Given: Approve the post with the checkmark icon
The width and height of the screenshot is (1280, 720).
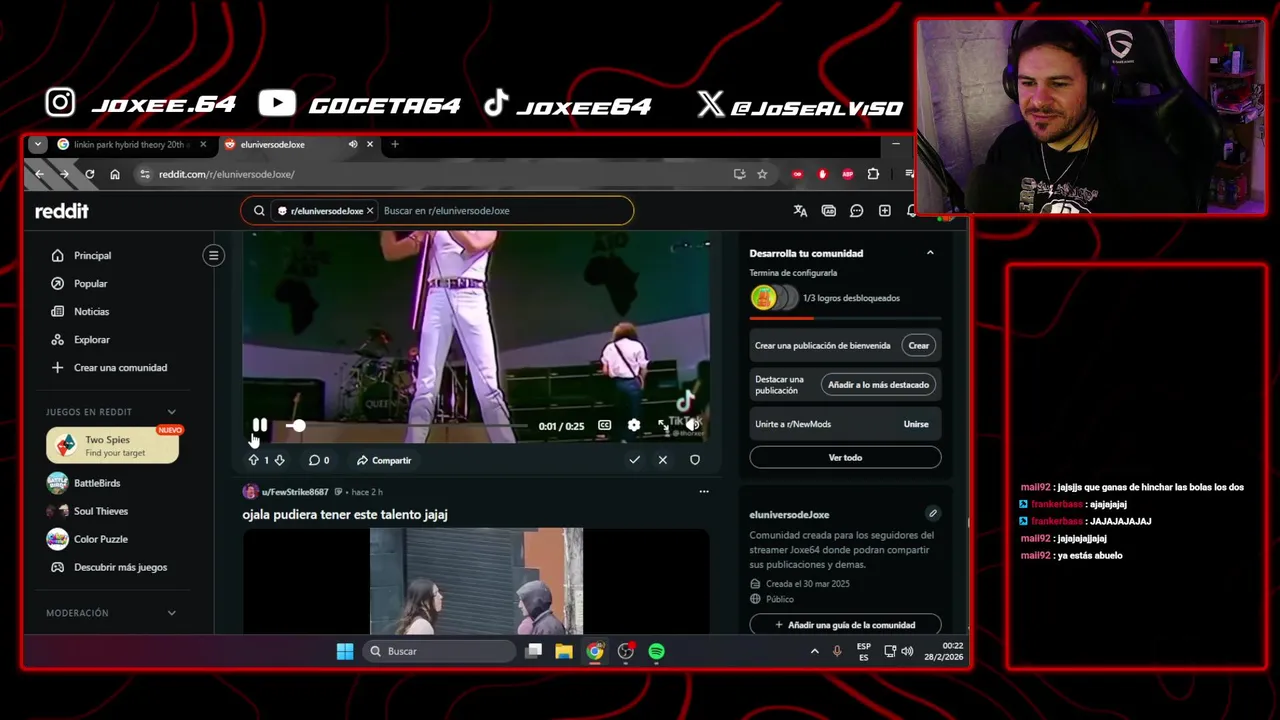Looking at the screenshot, I should 634,460.
